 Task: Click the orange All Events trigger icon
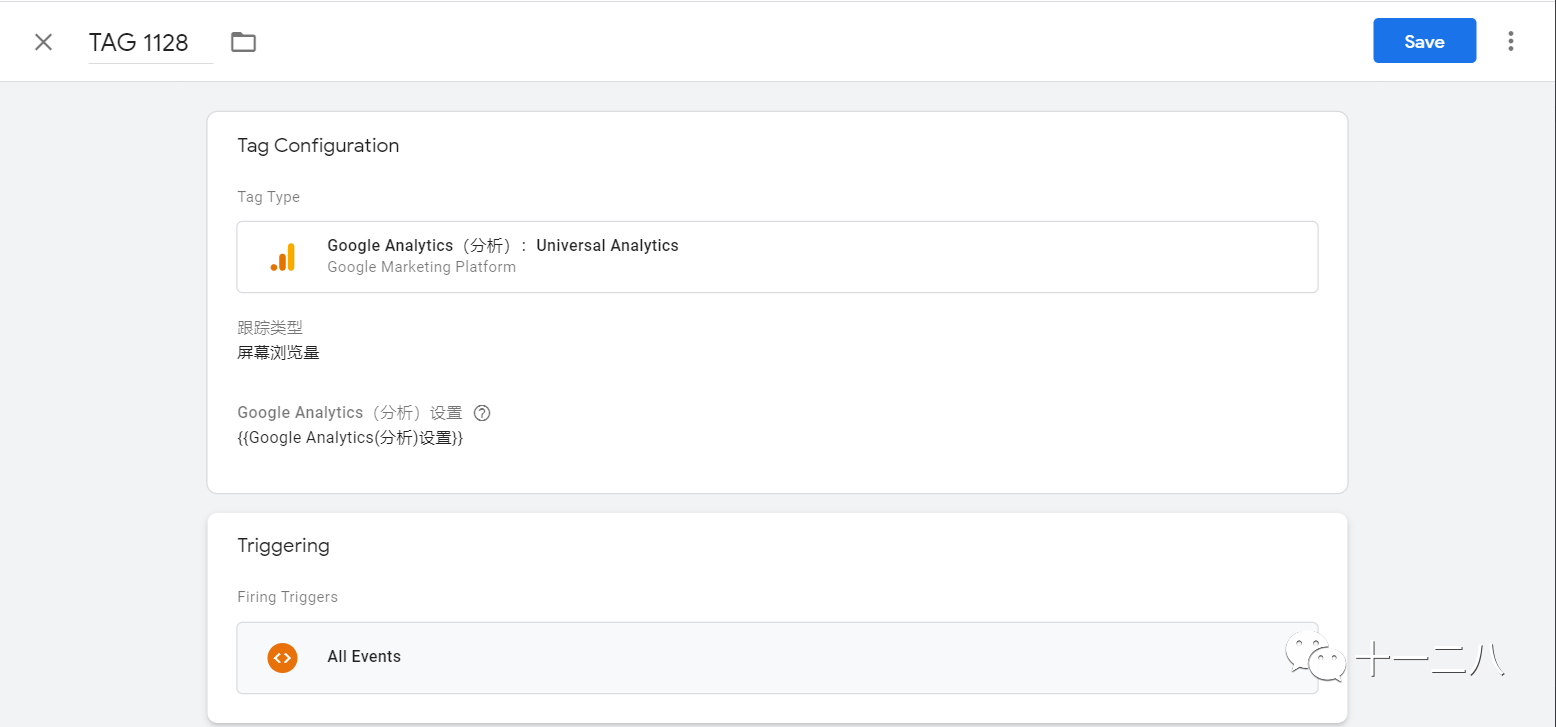(282, 657)
